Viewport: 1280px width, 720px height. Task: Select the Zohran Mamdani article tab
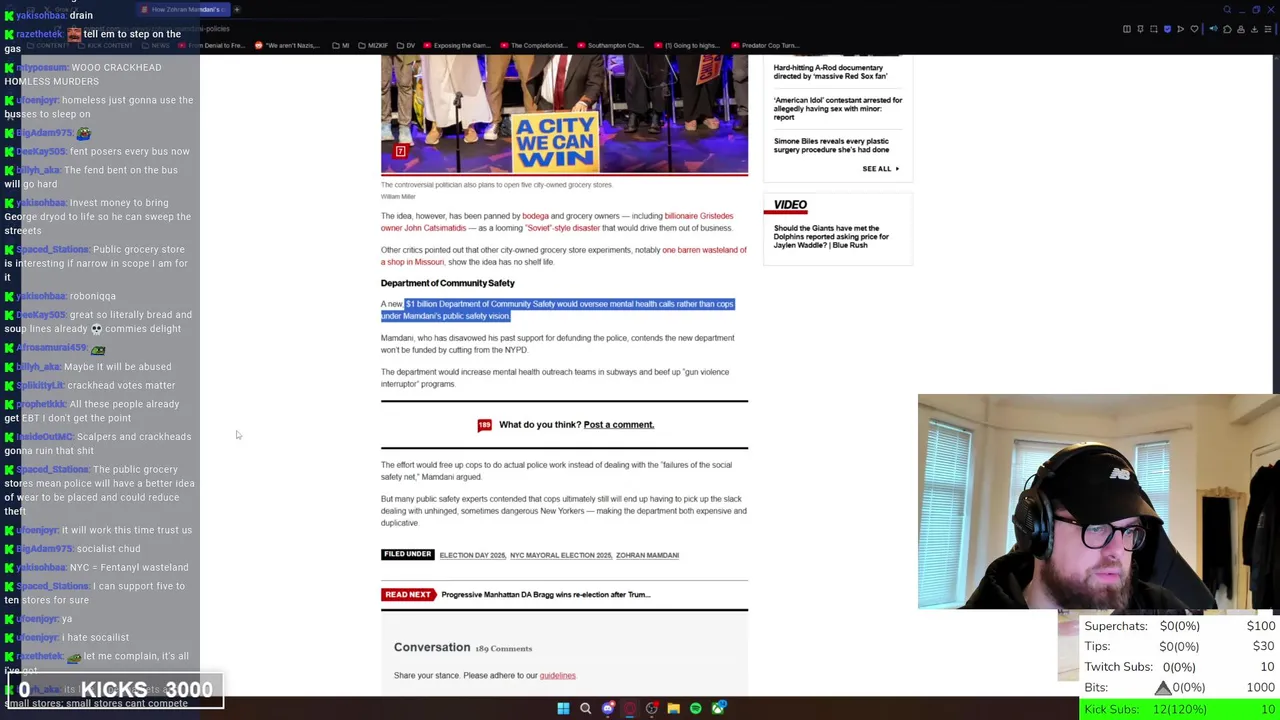[185, 9]
